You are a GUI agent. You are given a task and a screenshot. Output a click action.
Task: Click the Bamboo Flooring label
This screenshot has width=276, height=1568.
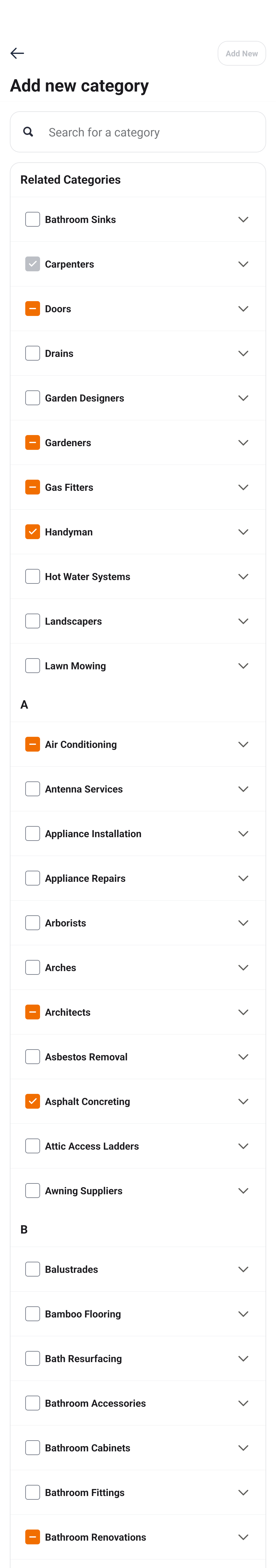(x=83, y=1314)
